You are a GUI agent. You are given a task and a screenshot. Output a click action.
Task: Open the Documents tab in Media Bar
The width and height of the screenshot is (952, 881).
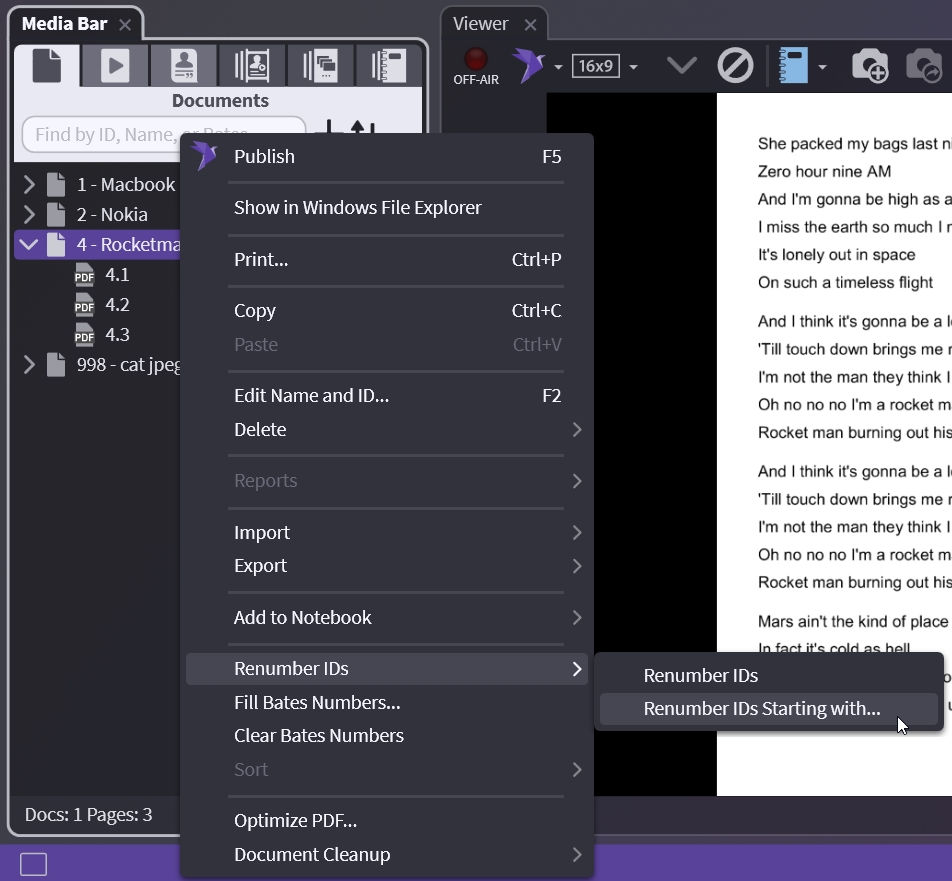(47, 66)
